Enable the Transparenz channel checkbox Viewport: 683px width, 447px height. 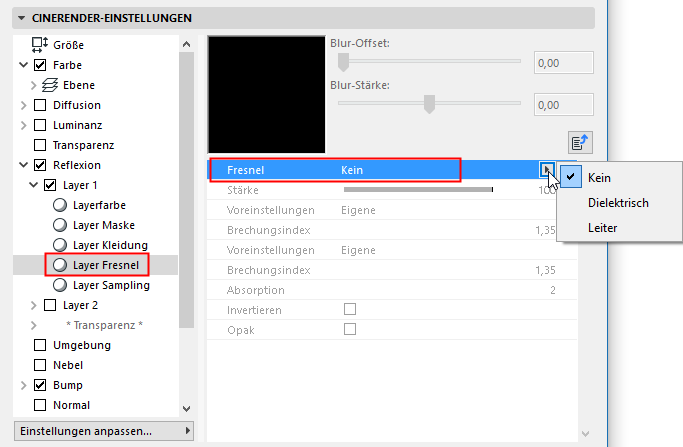40,145
